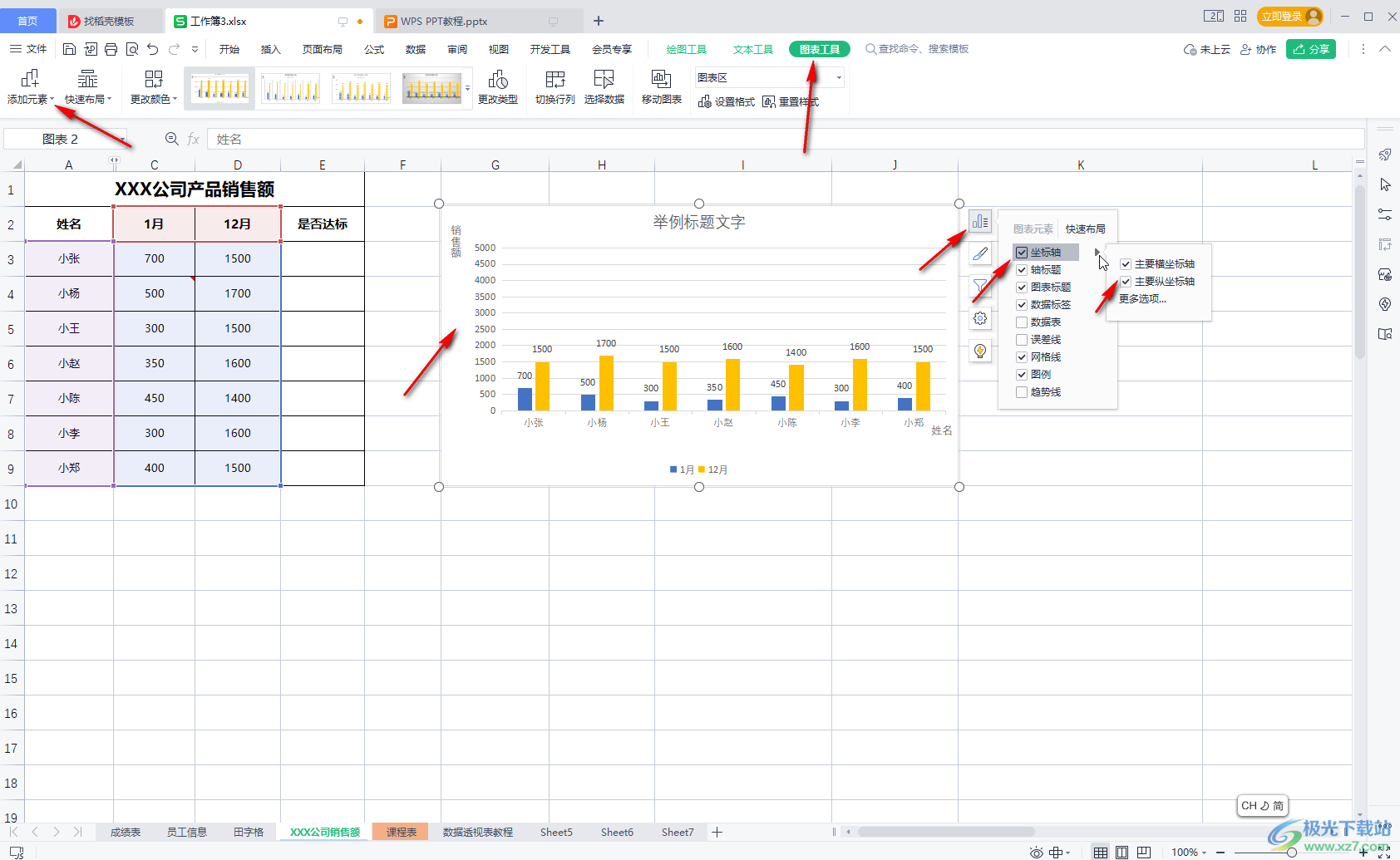Check the 数据表 (Data Table) checkbox

[x=1022, y=322]
